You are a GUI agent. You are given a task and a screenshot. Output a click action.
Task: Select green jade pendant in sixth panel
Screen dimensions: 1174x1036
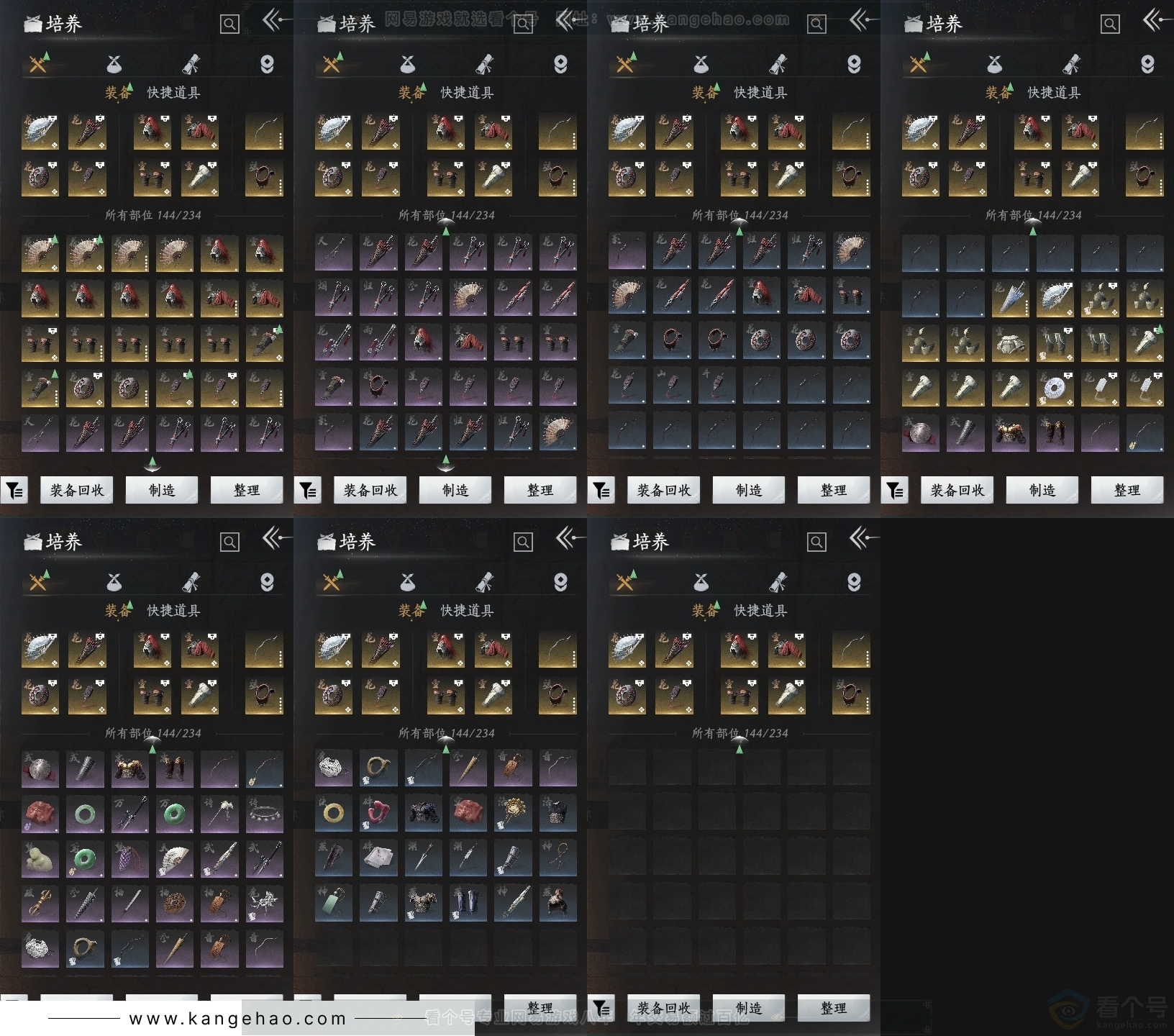334,904
